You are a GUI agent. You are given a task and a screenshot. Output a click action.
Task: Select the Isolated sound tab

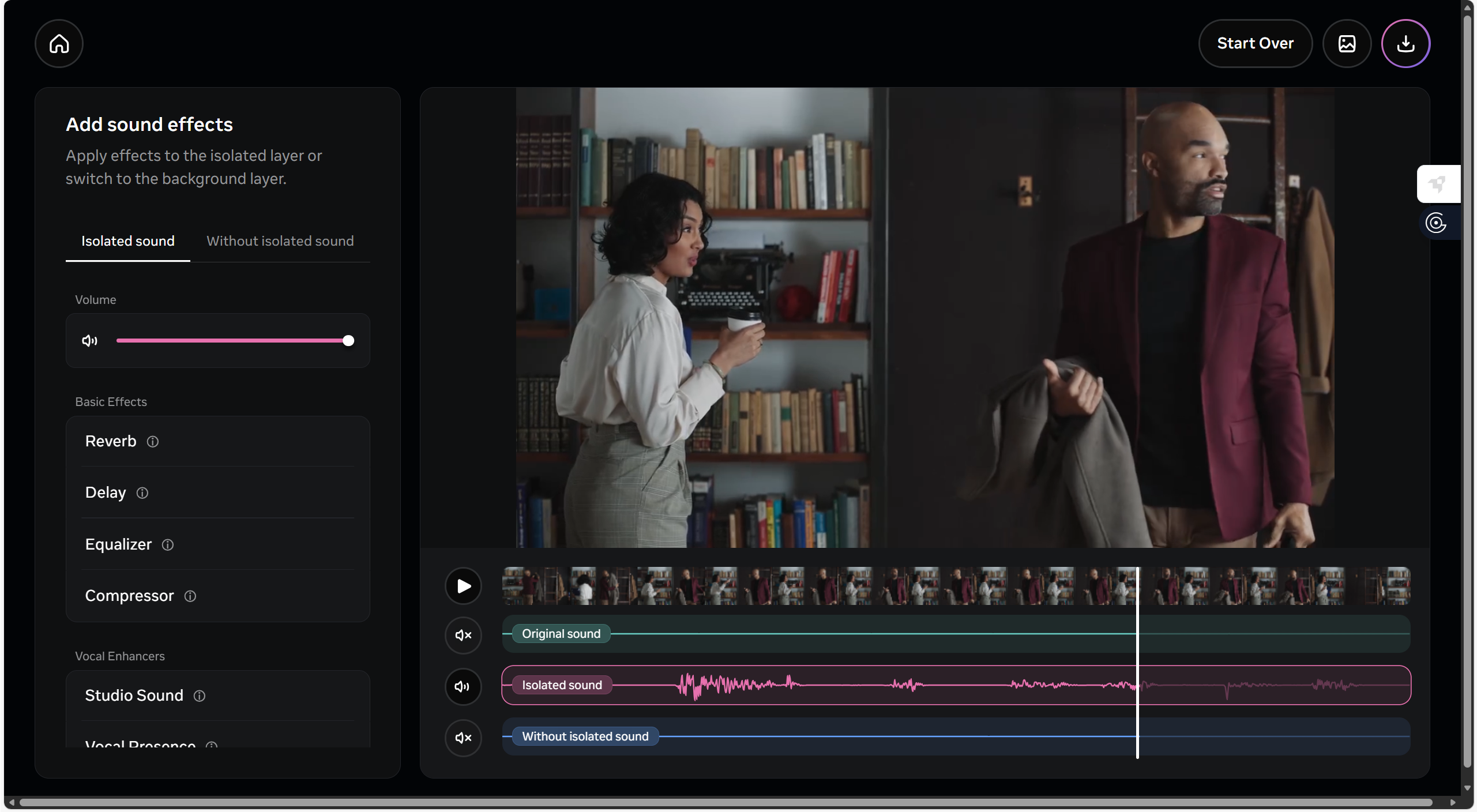[127, 241]
